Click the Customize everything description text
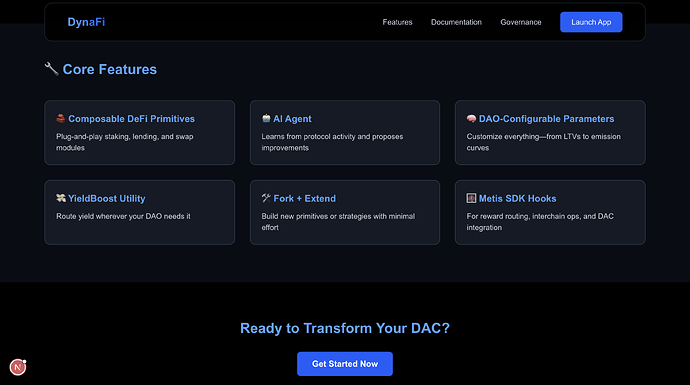 (543, 142)
